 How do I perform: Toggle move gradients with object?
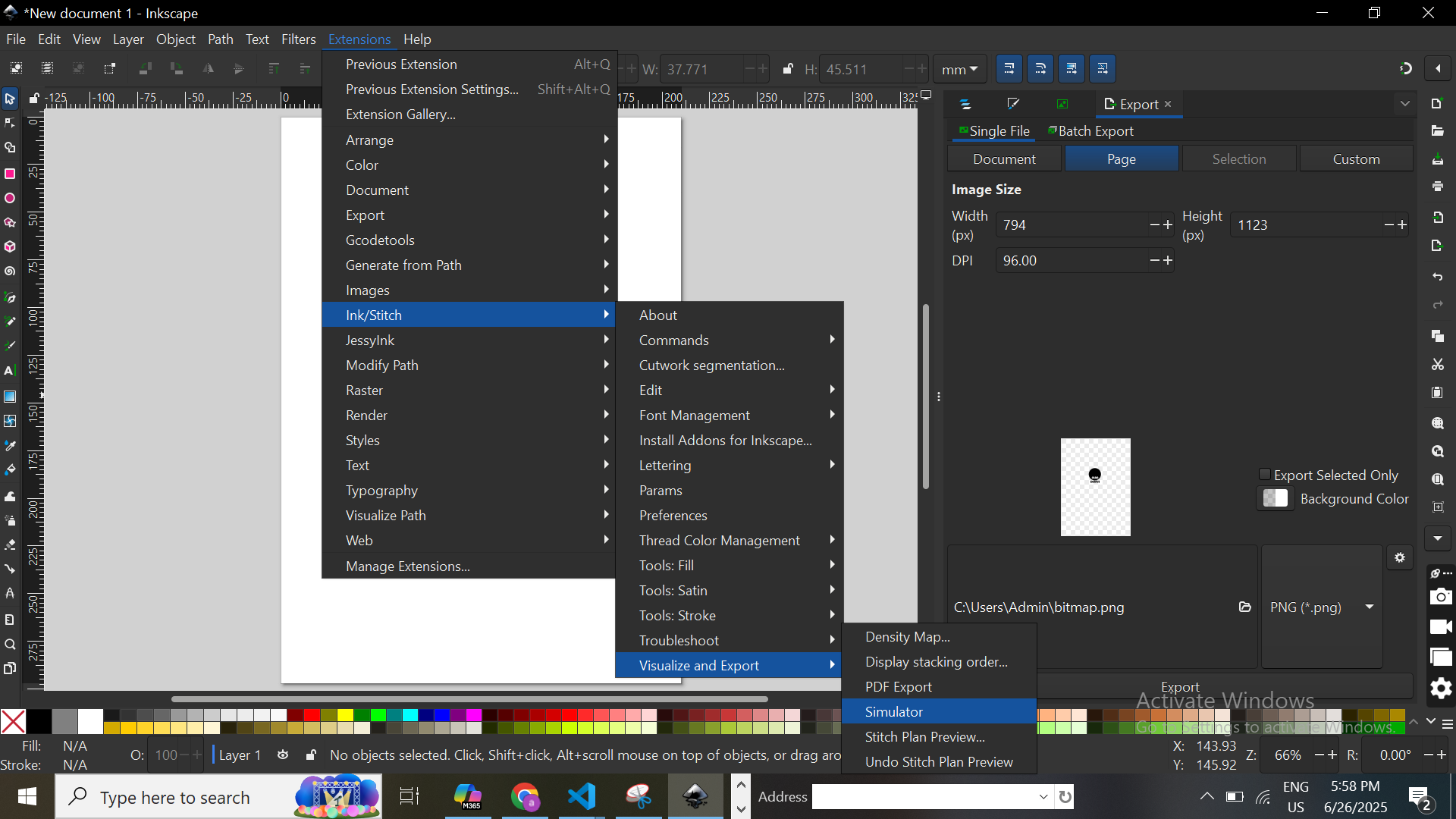coord(1072,69)
